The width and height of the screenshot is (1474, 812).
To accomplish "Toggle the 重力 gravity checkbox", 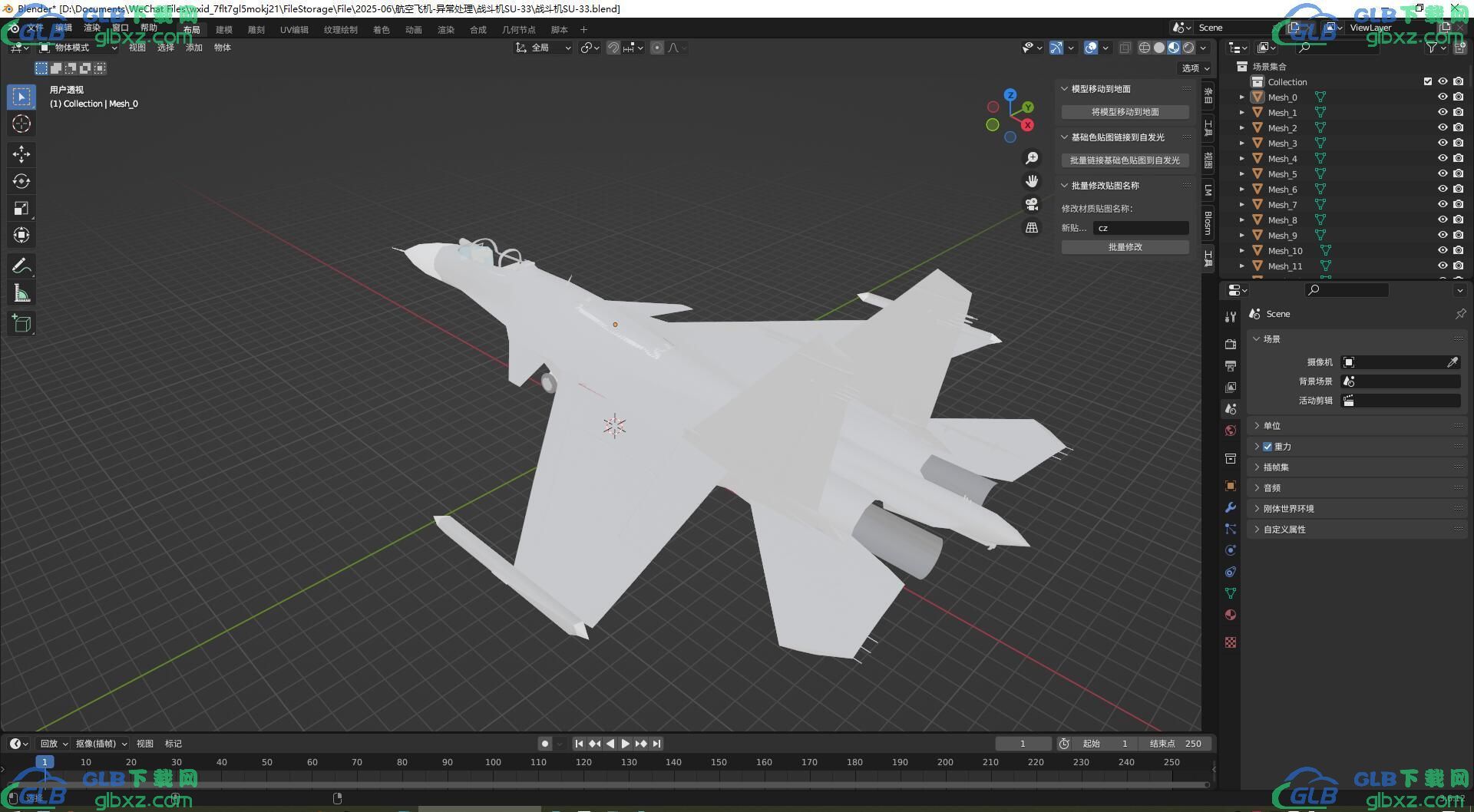I will (1267, 447).
